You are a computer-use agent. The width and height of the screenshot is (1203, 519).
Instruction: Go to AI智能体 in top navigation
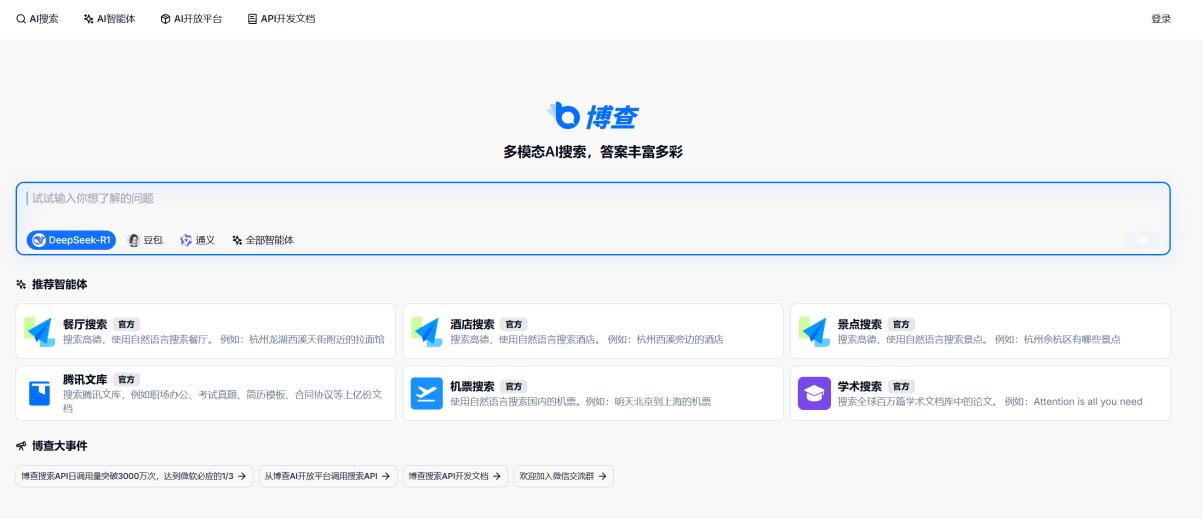(109, 19)
